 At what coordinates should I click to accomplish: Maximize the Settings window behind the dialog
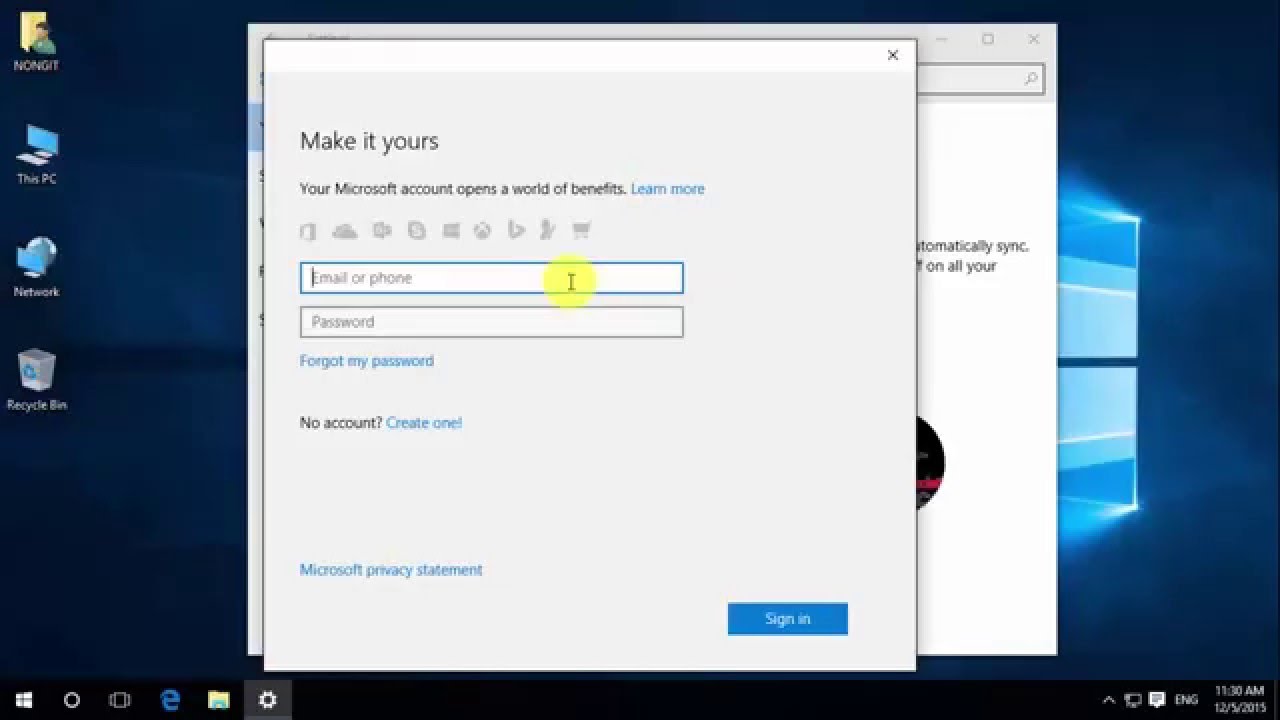[988, 39]
